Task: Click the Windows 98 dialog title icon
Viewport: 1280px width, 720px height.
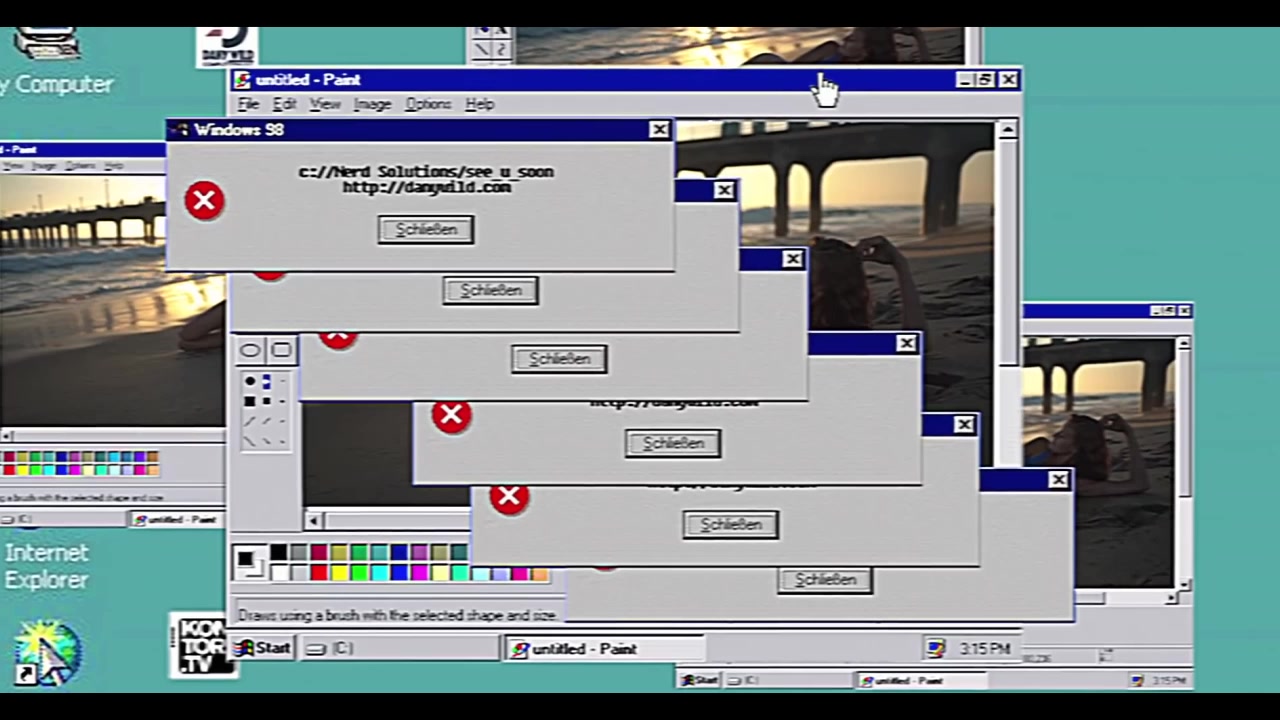Action: 181,130
